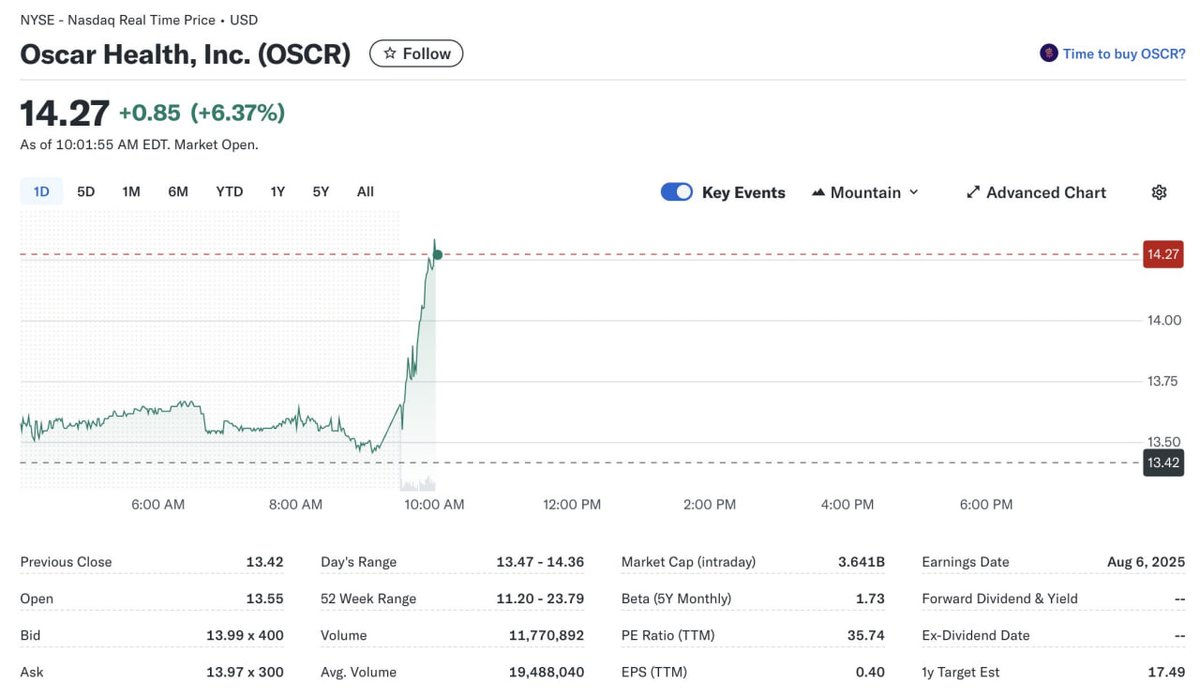Click the Bid value 13.99 x 400
Screen dimensions: 1200x698
point(245,635)
